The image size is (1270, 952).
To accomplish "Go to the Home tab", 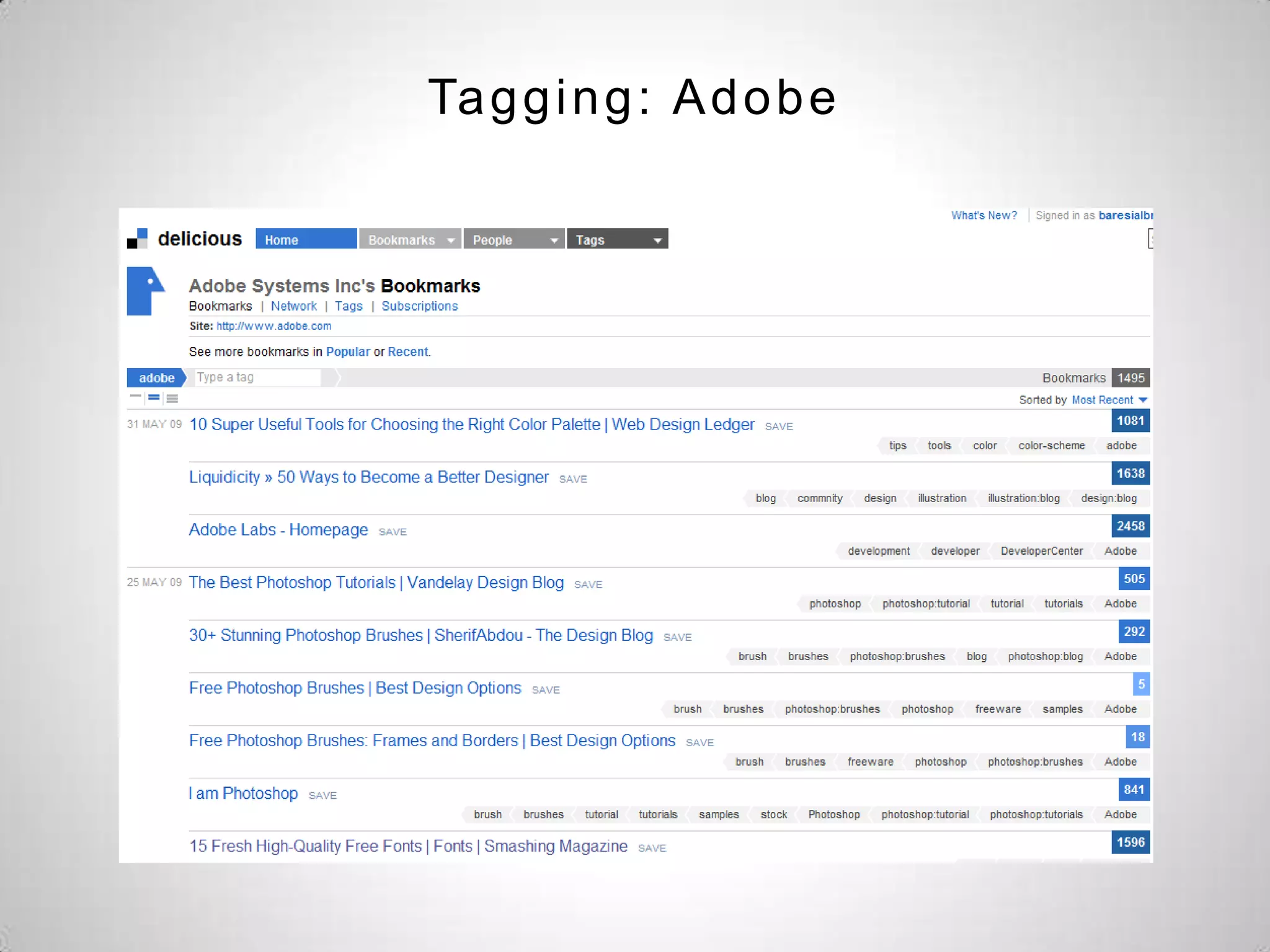I will tap(306, 240).
